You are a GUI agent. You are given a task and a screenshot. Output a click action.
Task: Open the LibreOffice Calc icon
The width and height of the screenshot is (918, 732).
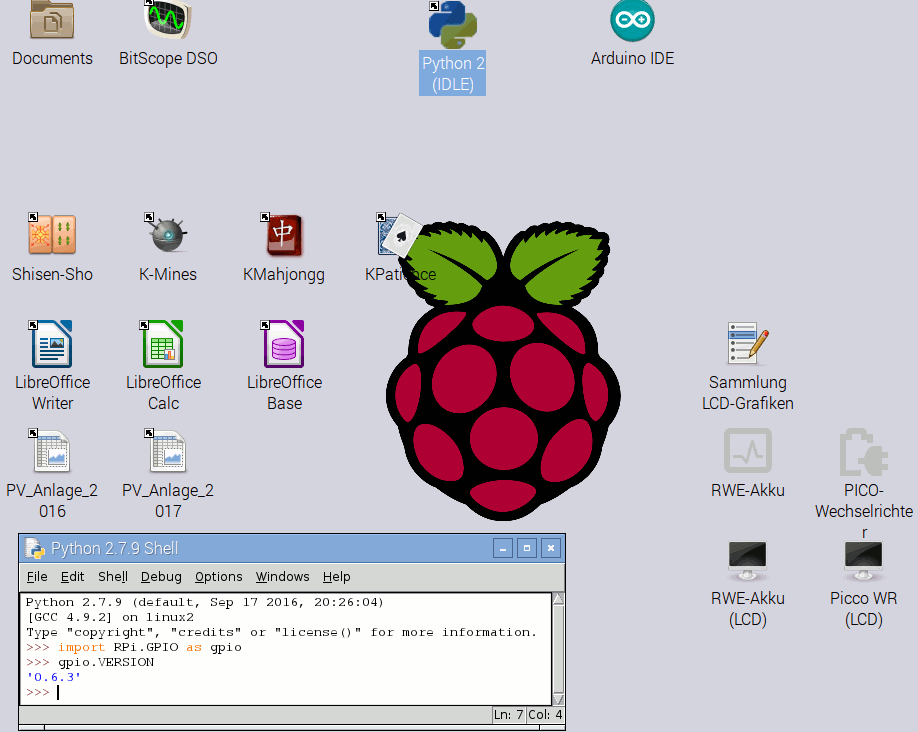[x=163, y=345]
